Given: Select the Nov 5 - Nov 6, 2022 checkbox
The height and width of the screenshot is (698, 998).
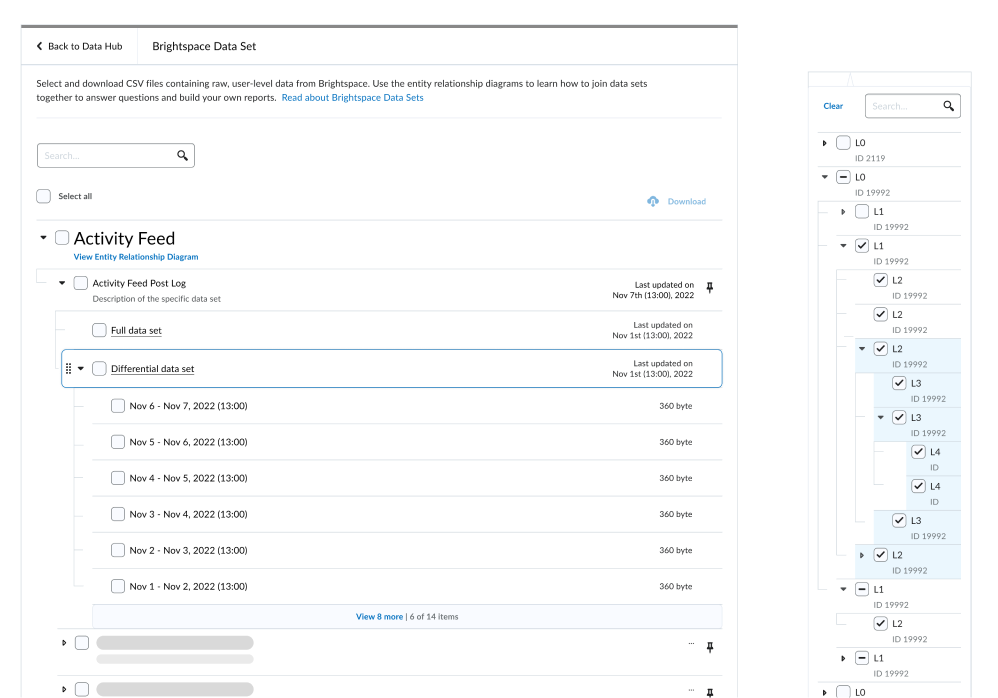Looking at the screenshot, I should (118, 442).
